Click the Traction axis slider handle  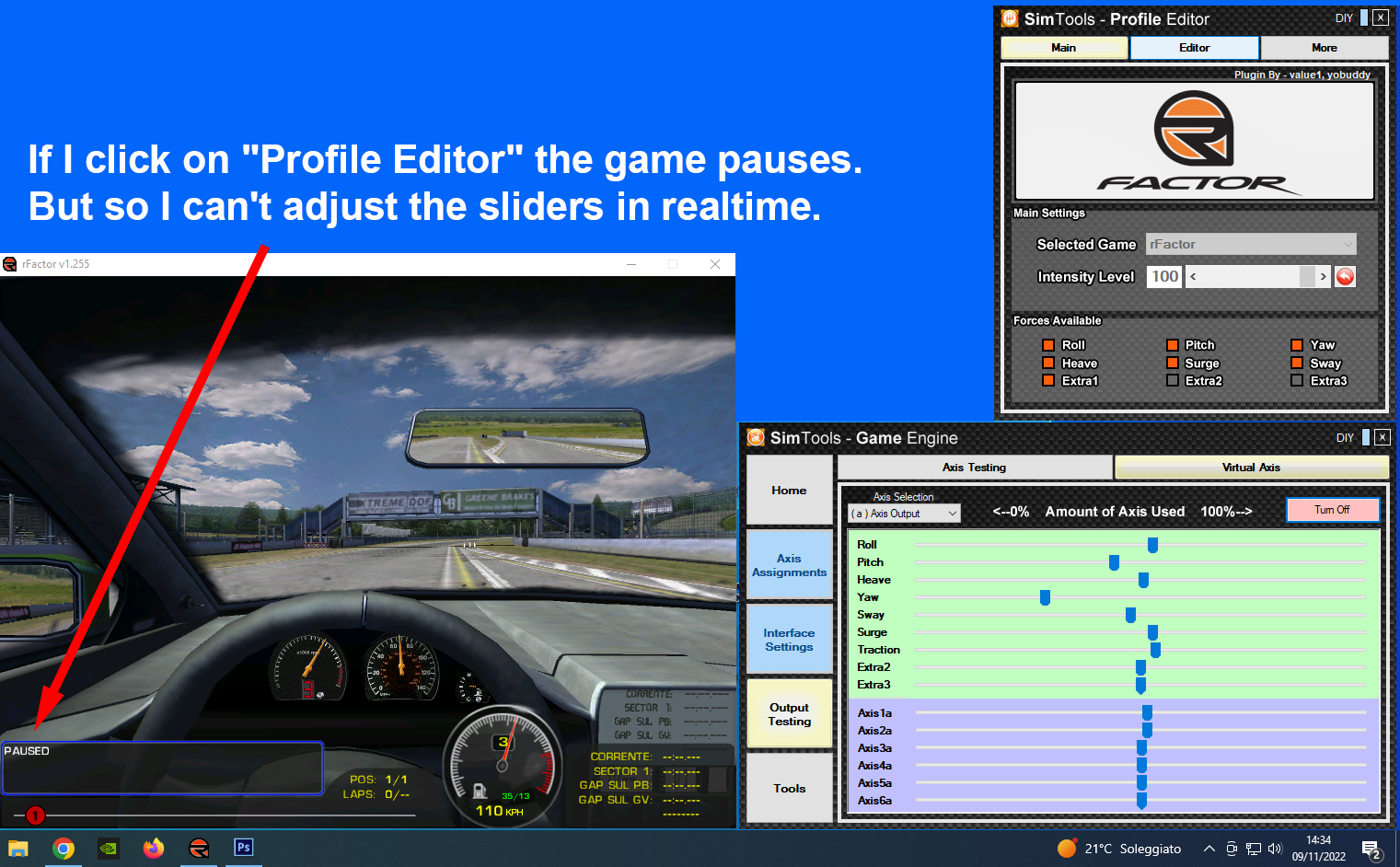point(1155,650)
